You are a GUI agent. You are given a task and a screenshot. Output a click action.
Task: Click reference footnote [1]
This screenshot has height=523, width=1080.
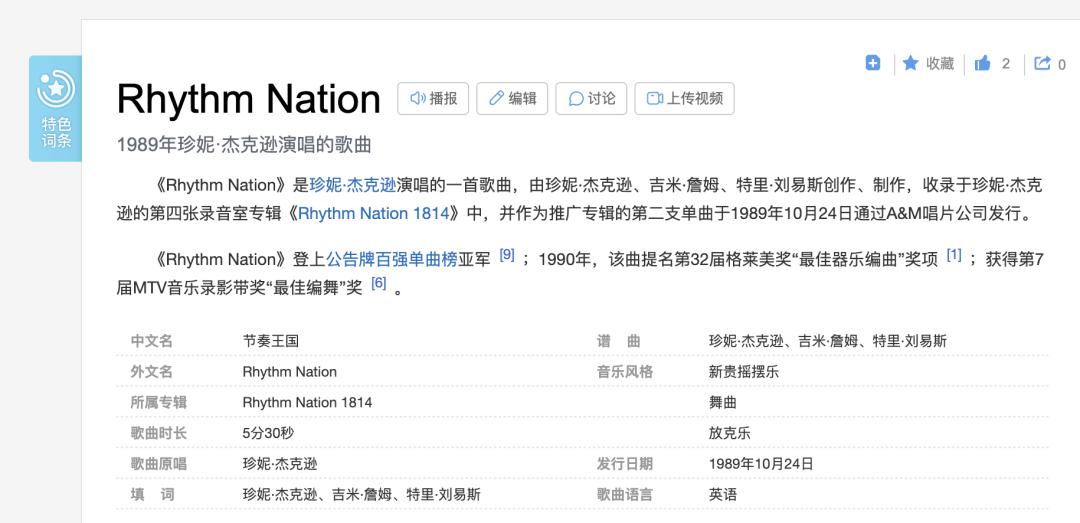(954, 255)
